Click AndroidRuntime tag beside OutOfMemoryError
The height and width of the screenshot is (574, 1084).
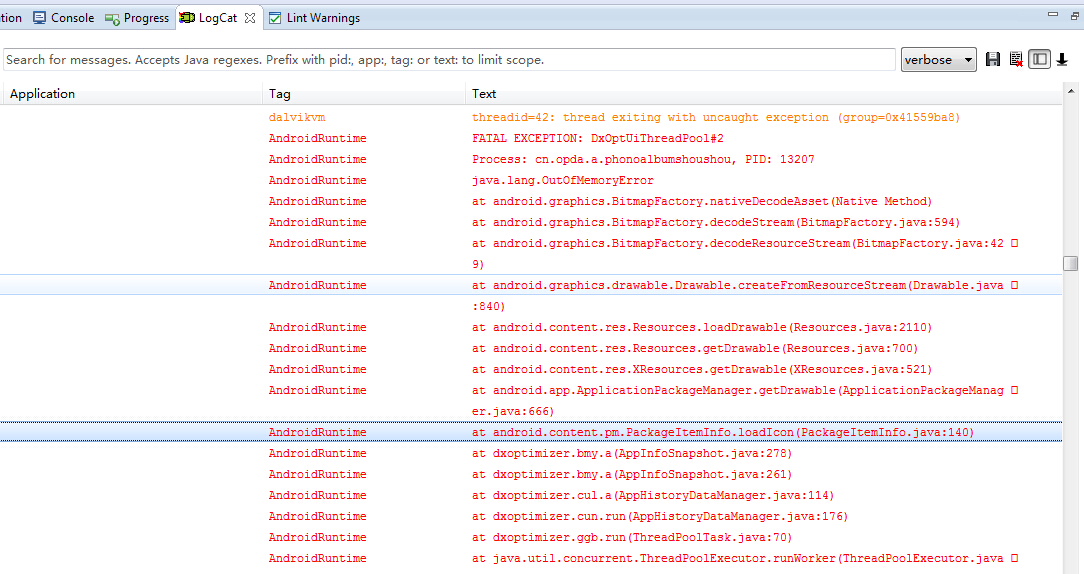[x=317, y=180]
